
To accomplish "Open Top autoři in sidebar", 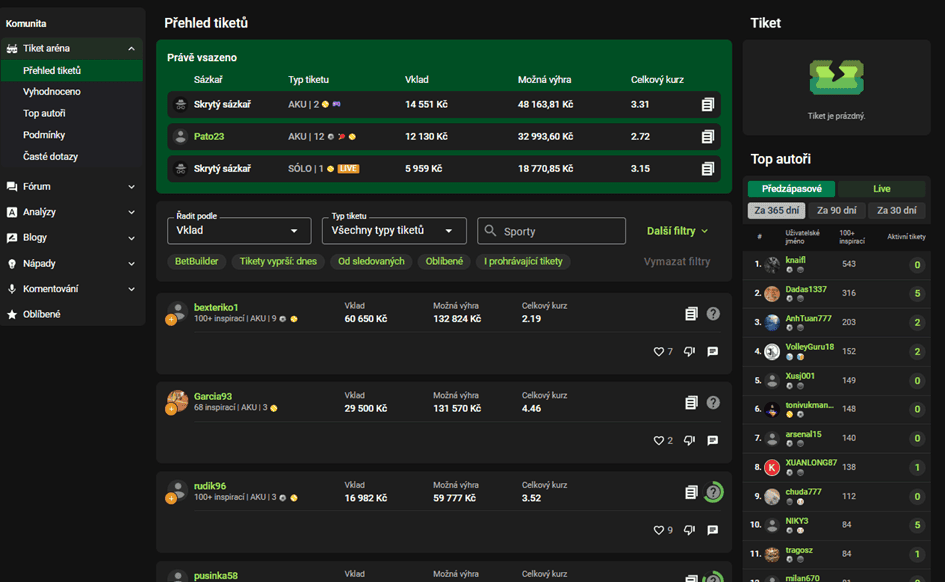I will (x=44, y=114).
